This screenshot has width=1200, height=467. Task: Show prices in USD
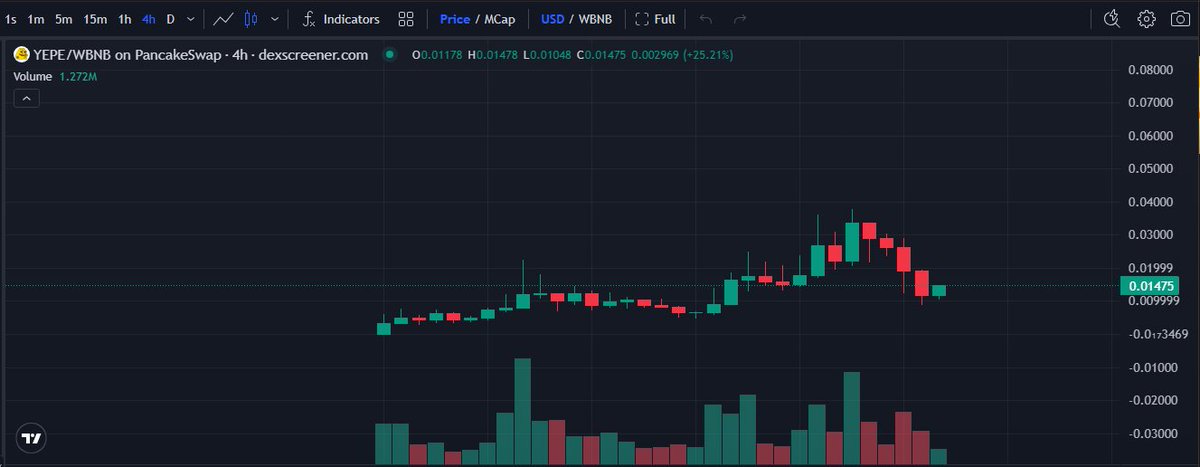[x=552, y=19]
